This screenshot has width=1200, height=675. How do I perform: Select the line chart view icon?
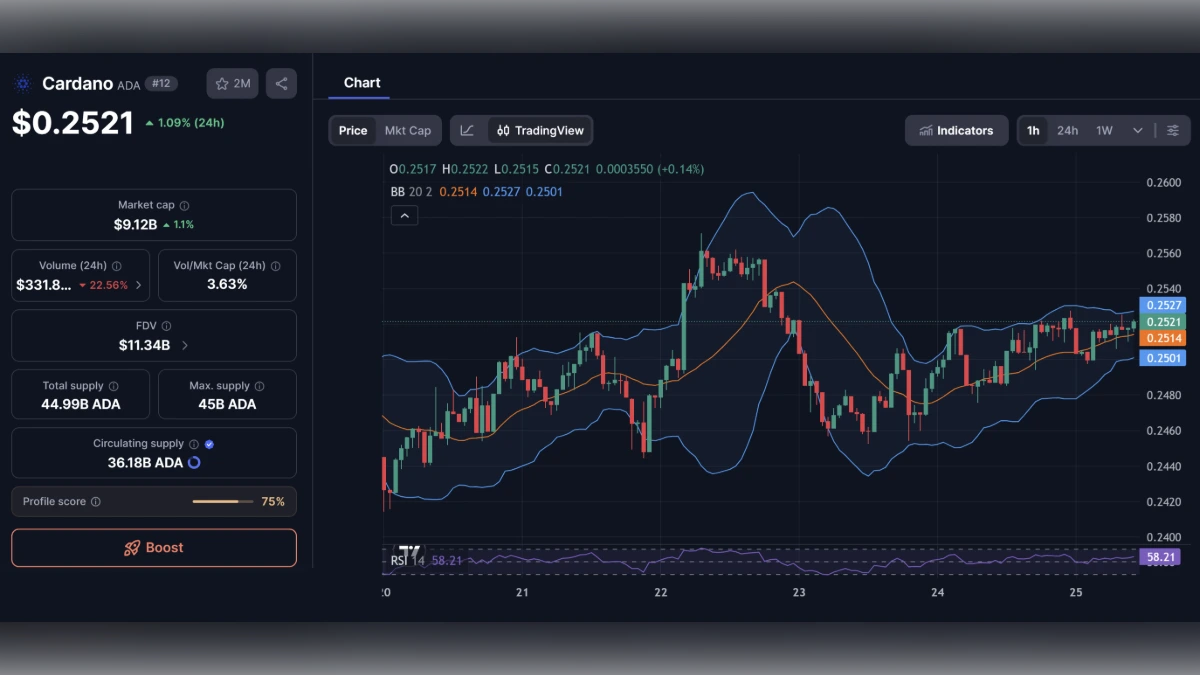pos(467,130)
